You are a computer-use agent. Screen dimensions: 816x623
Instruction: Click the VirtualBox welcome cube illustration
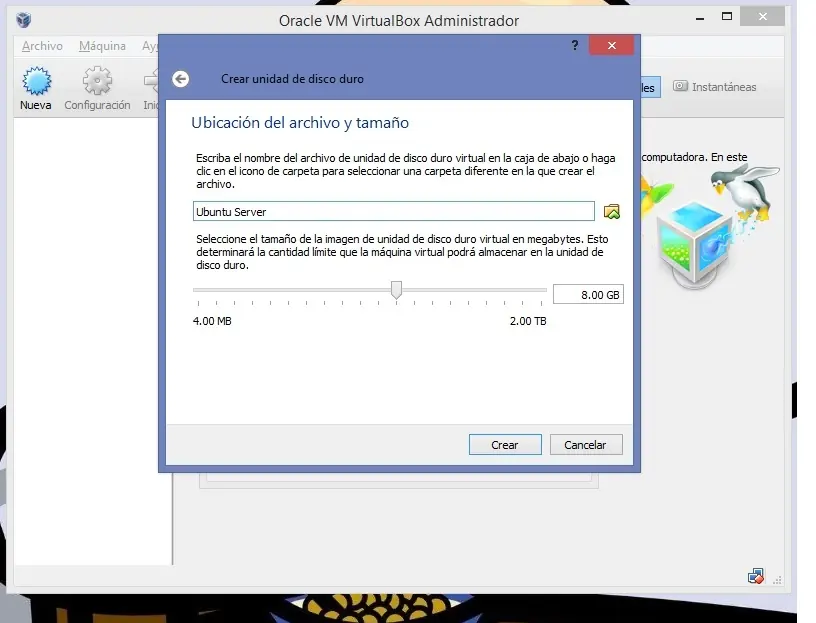696,245
